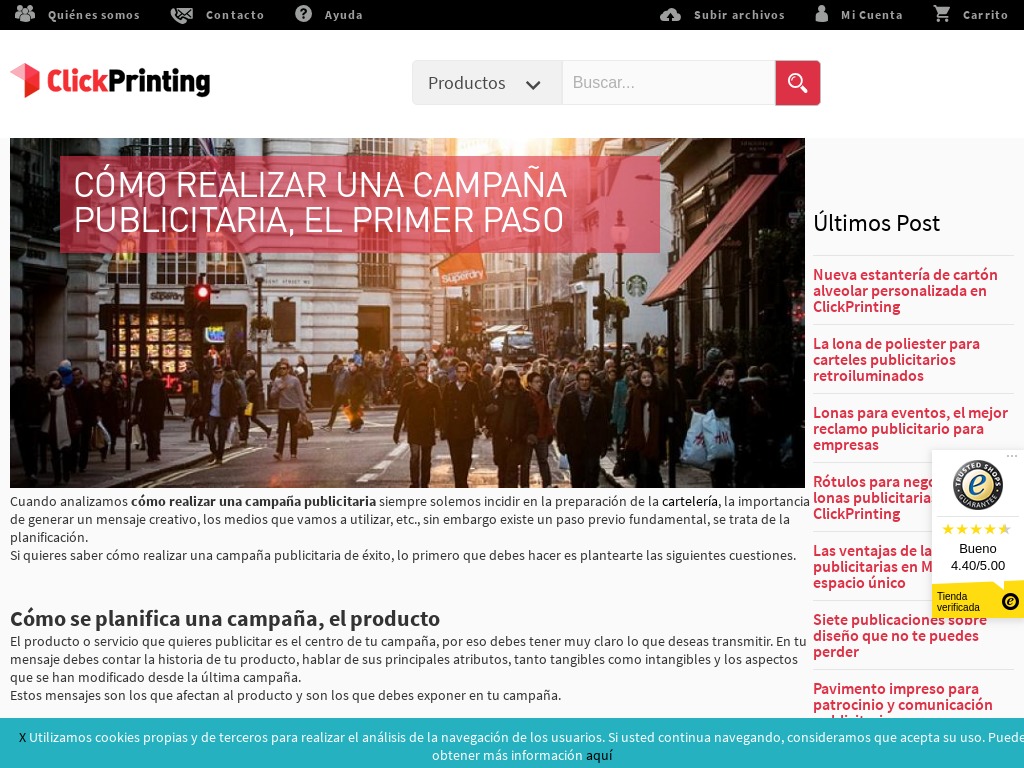Click the Trusted Shops guarantee seal

[x=978, y=485]
